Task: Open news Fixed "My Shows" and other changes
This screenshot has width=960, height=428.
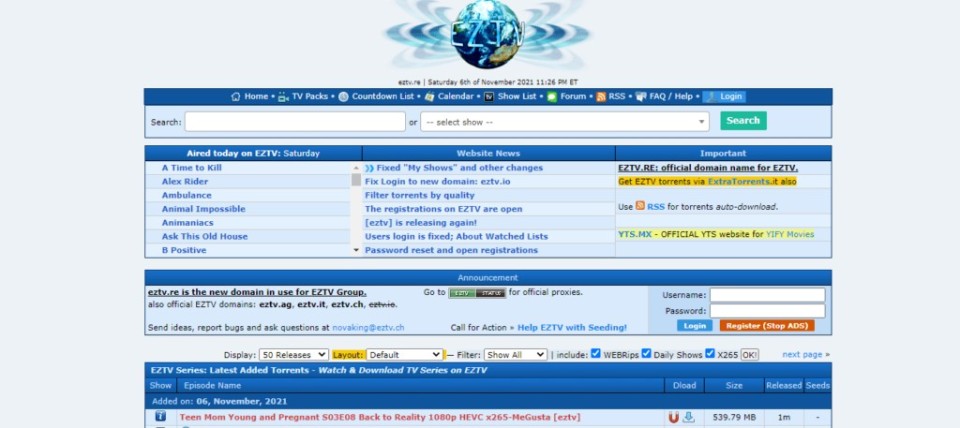Action: click(x=459, y=168)
